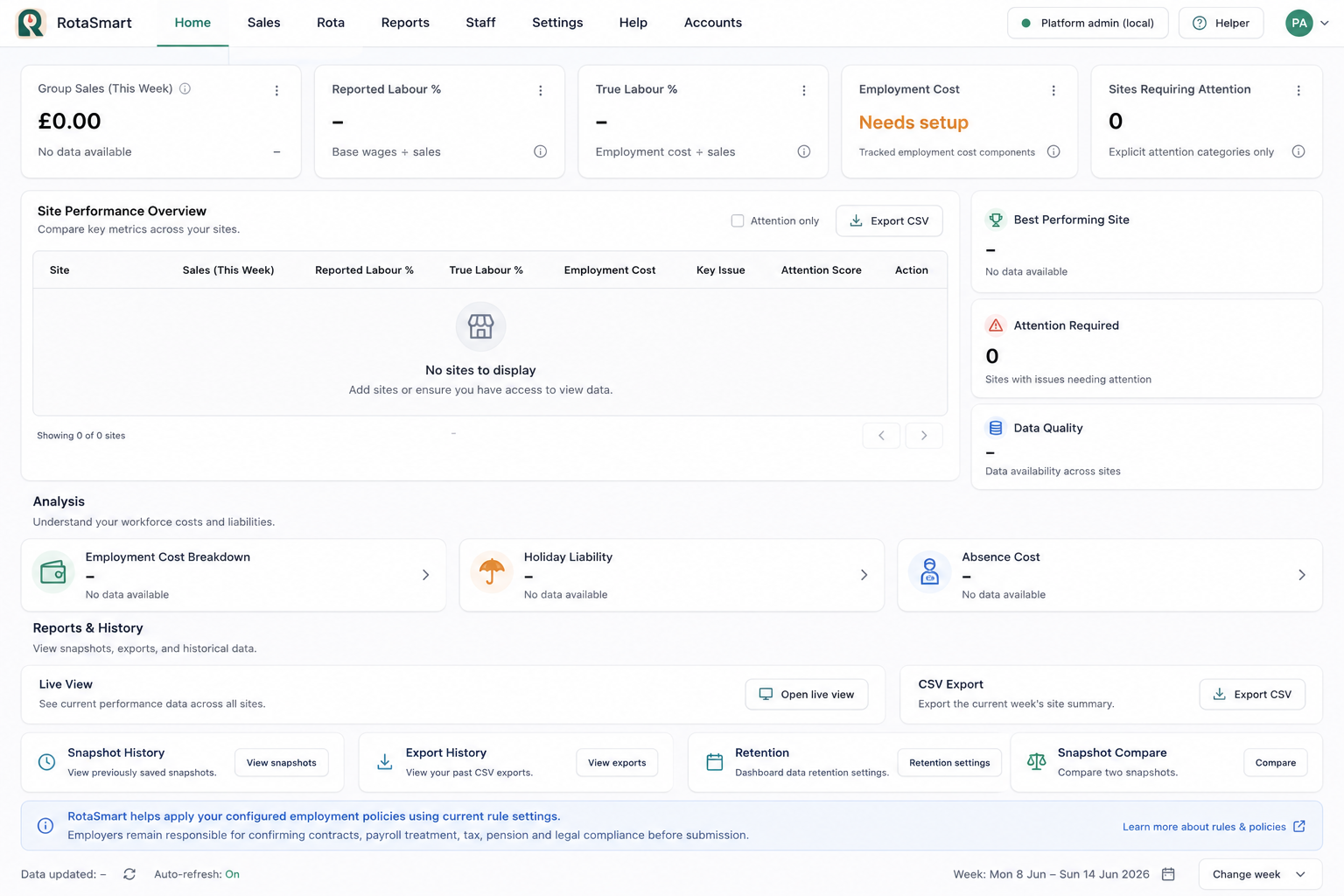1344x896 pixels.
Task: Open True Labour % card options menu
Action: 803,90
